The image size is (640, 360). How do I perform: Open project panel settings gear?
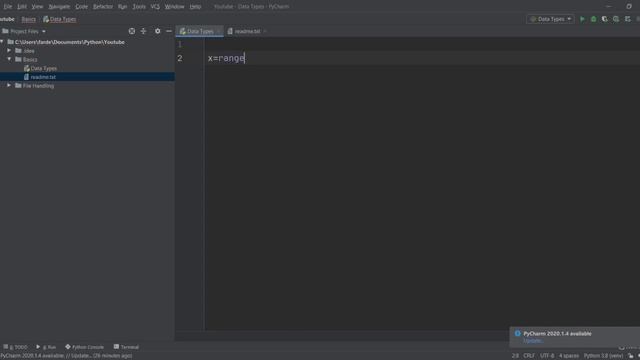[158, 31]
